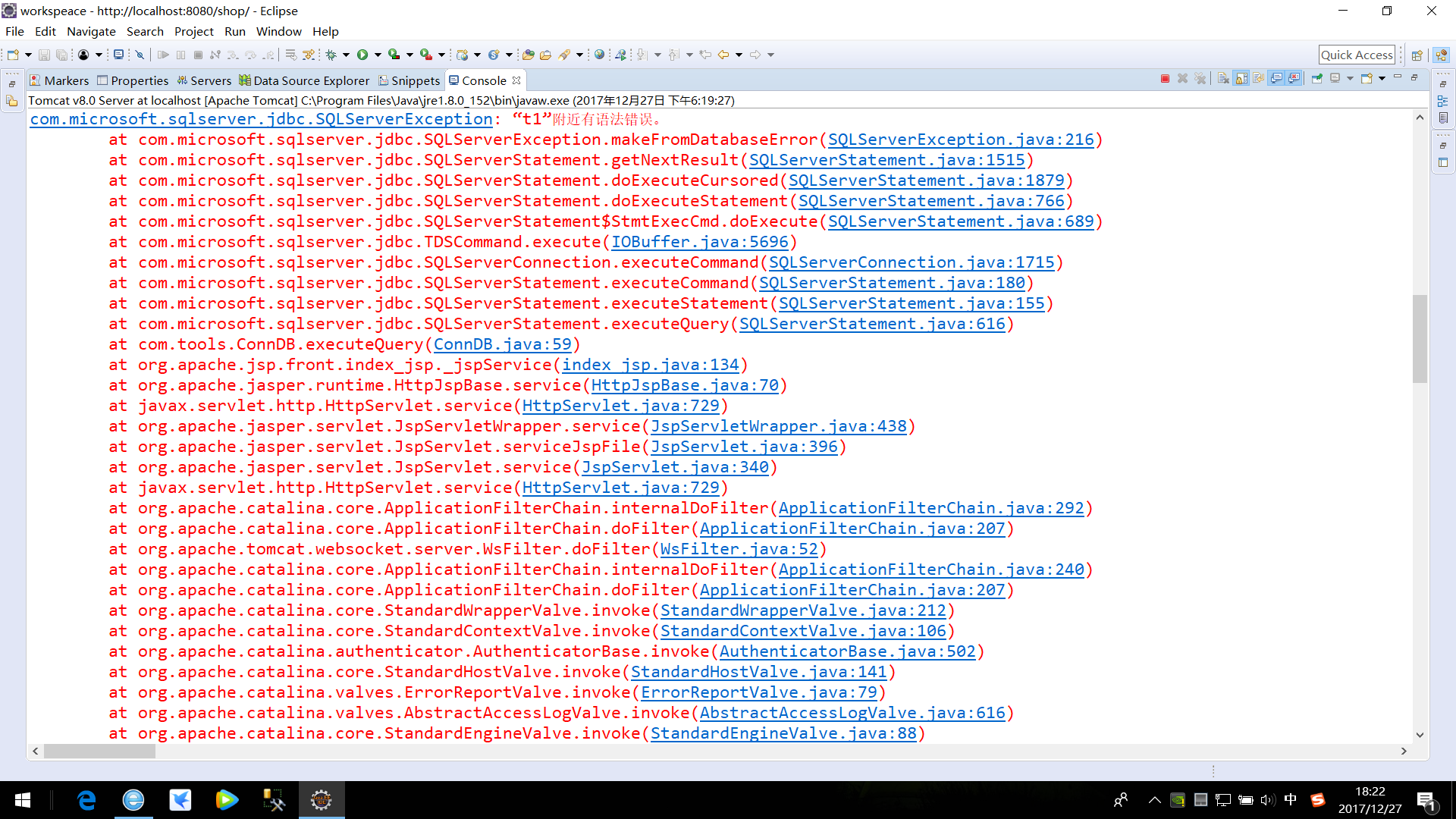Click the SQLServerException exception class link

(x=262, y=119)
